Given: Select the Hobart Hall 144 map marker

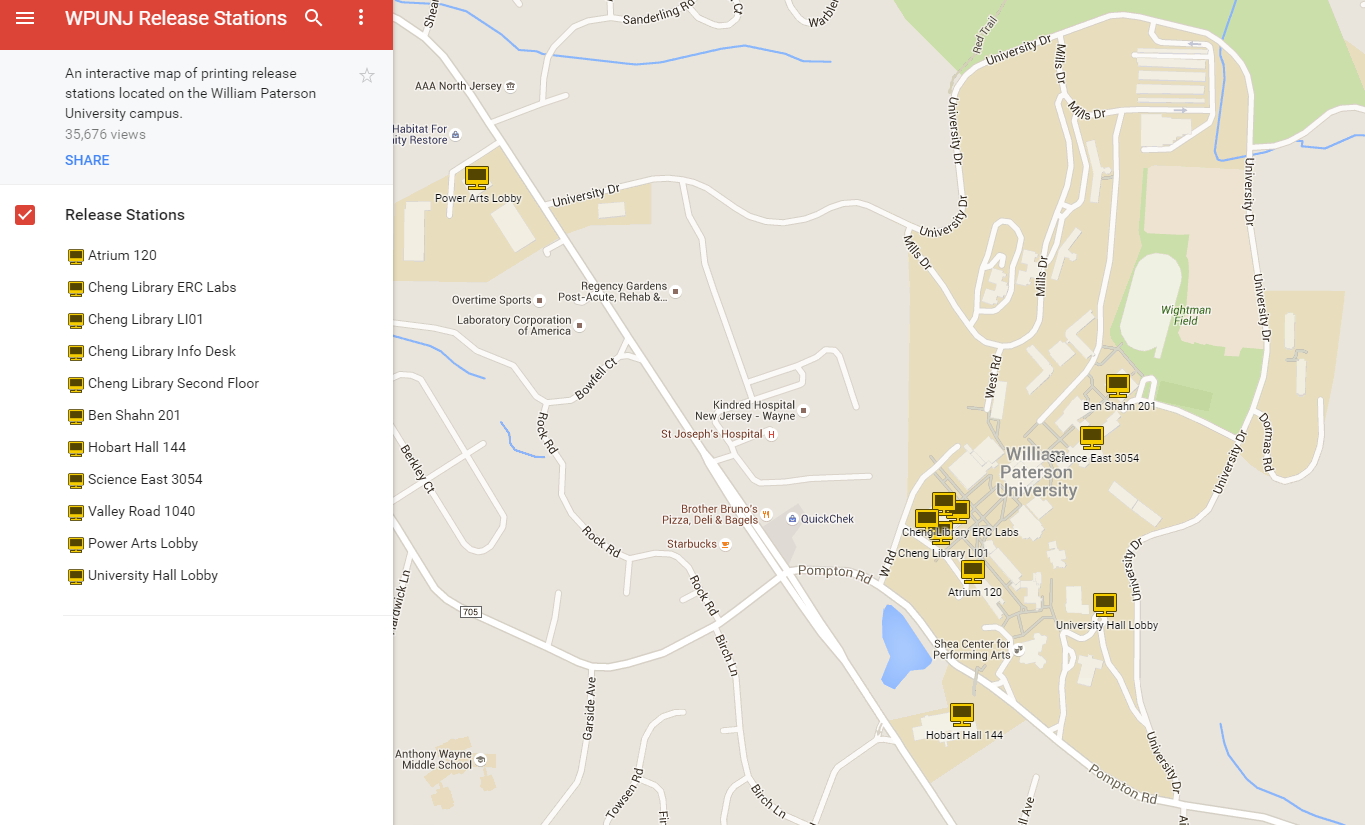Looking at the screenshot, I should point(962,714).
